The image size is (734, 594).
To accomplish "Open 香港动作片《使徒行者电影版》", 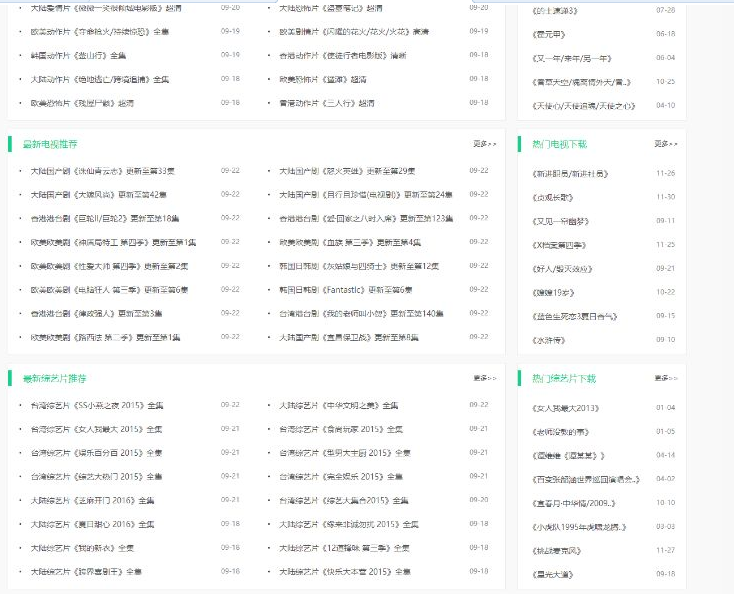I will tap(343, 56).
